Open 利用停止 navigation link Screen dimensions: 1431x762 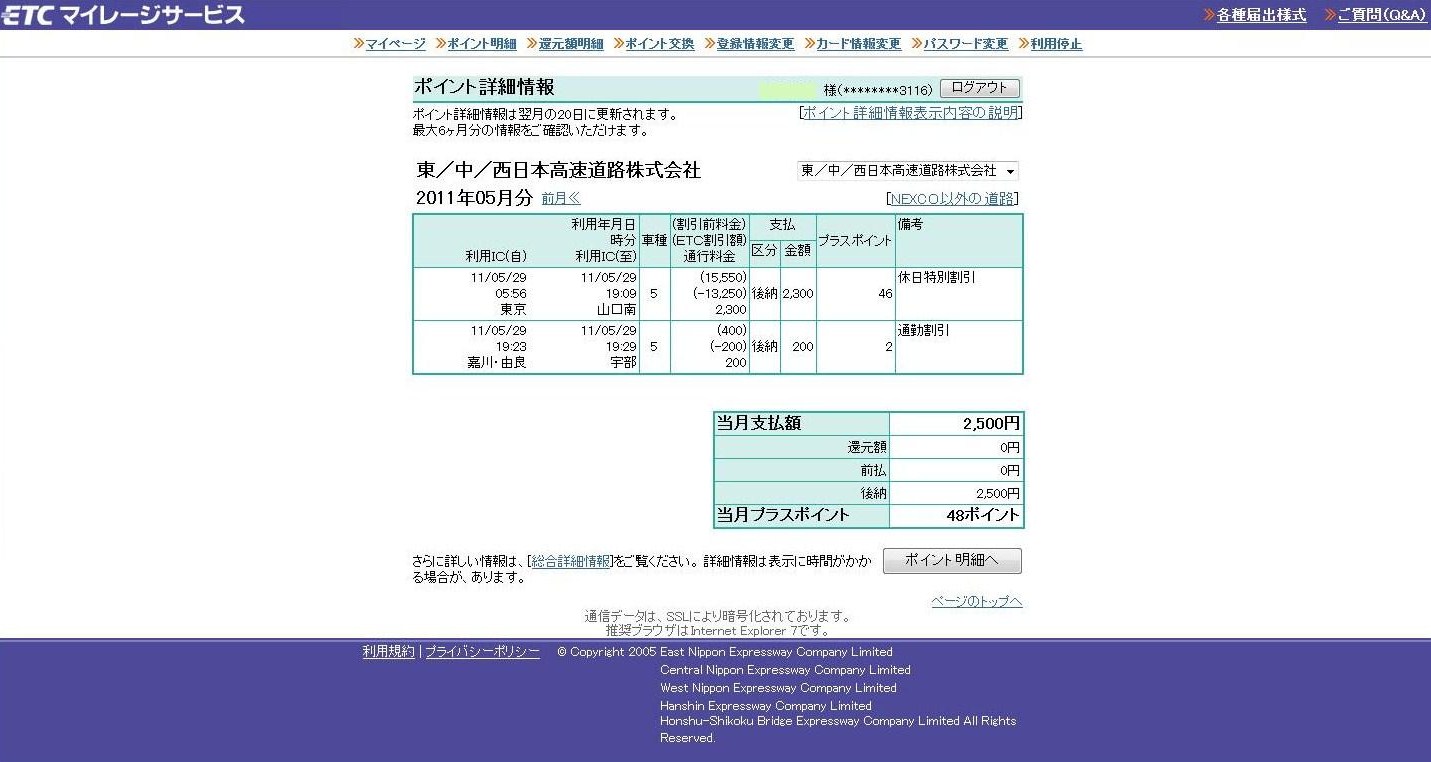(x=1056, y=44)
